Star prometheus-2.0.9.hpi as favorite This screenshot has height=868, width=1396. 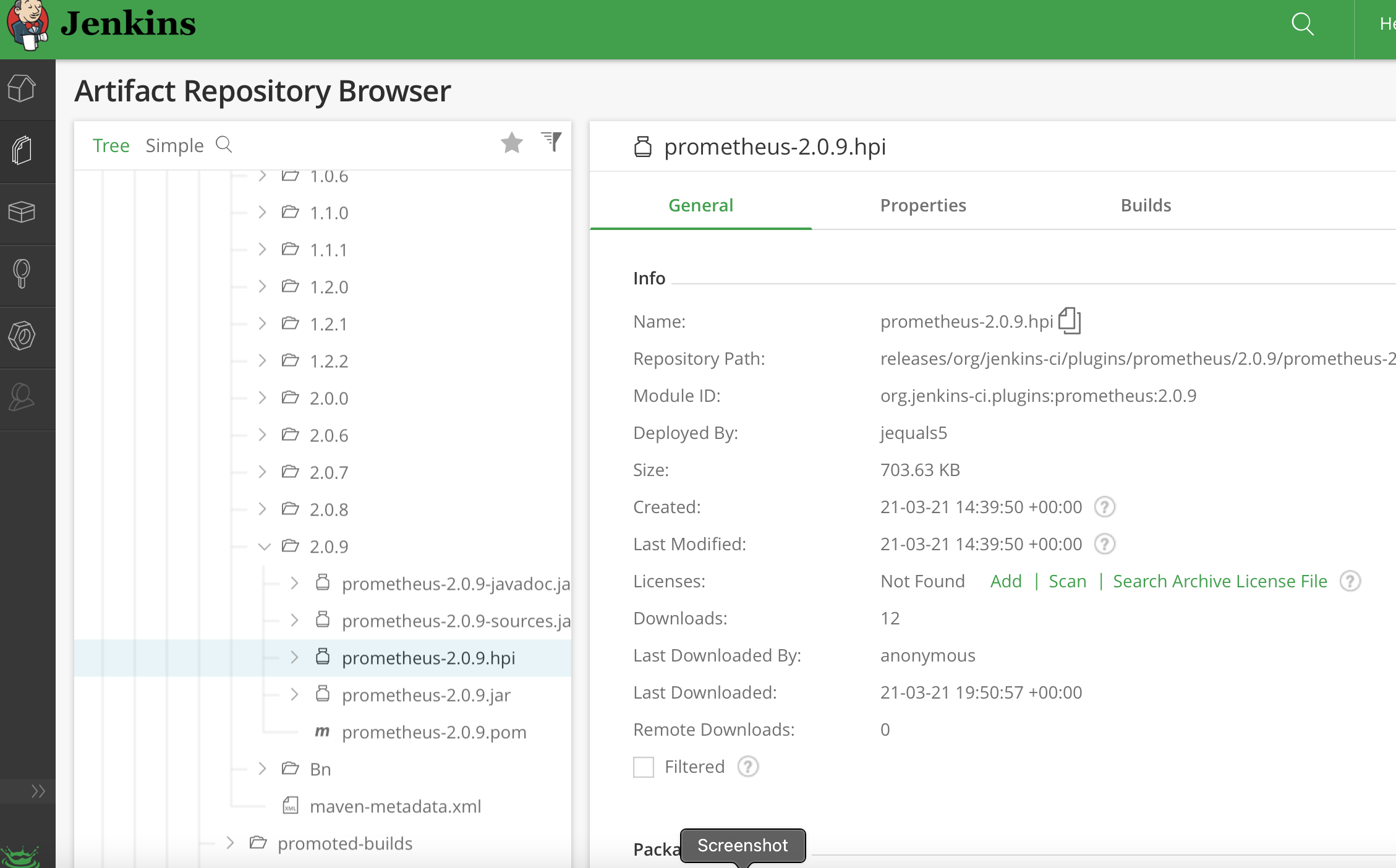pyautogui.click(x=511, y=143)
